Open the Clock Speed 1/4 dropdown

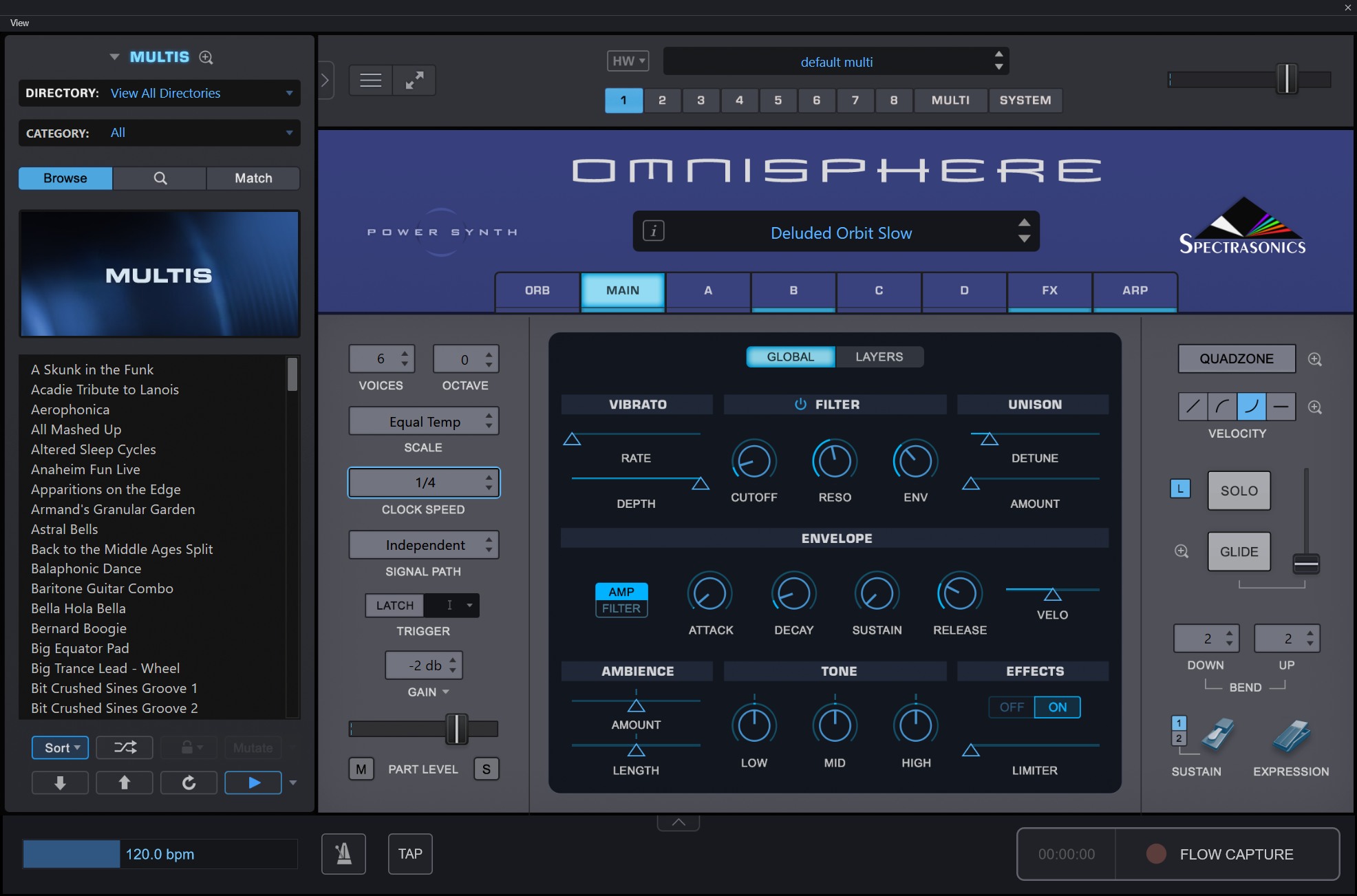[x=424, y=482]
